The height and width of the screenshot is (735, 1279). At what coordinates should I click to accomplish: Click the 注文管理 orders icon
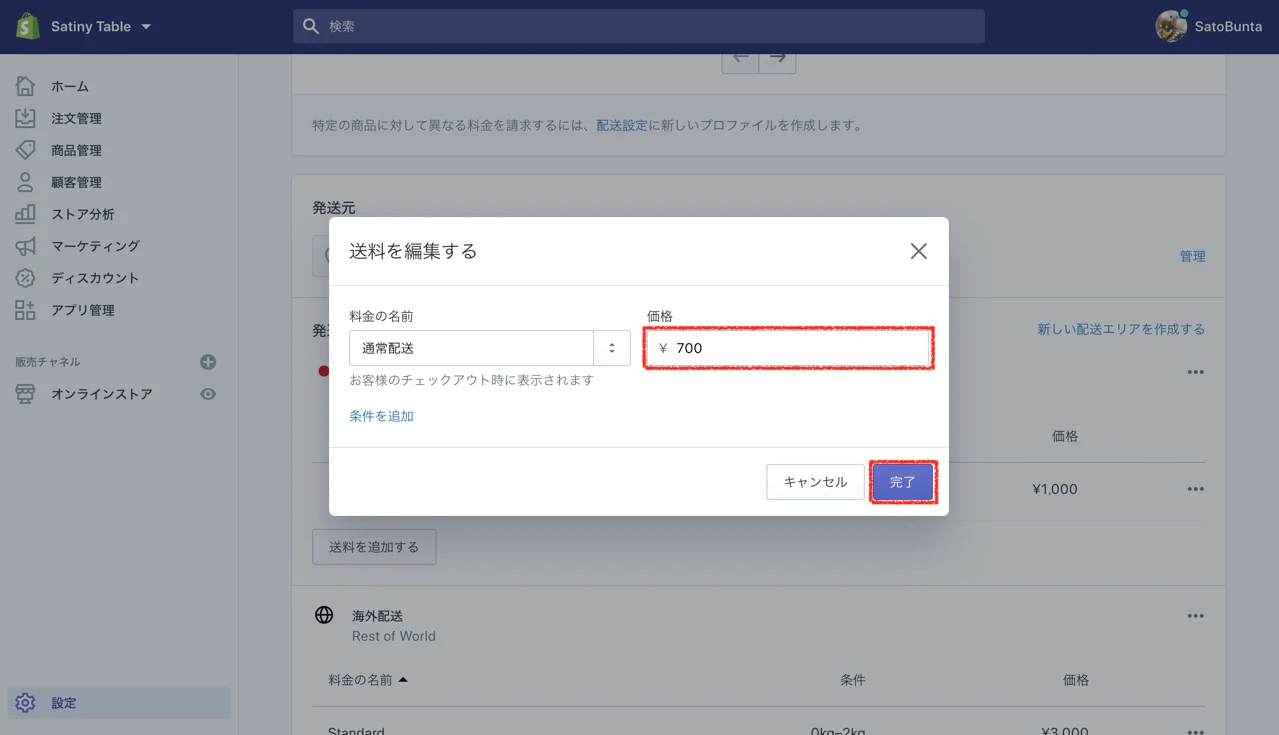tap(25, 118)
